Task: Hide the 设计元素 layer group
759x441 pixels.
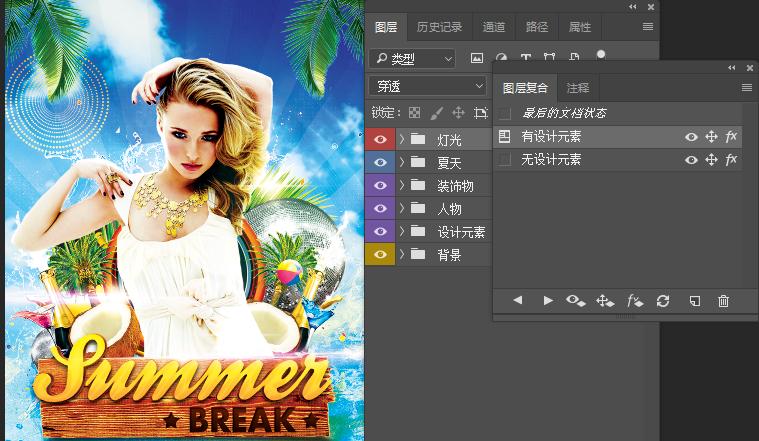Action: (x=380, y=231)
